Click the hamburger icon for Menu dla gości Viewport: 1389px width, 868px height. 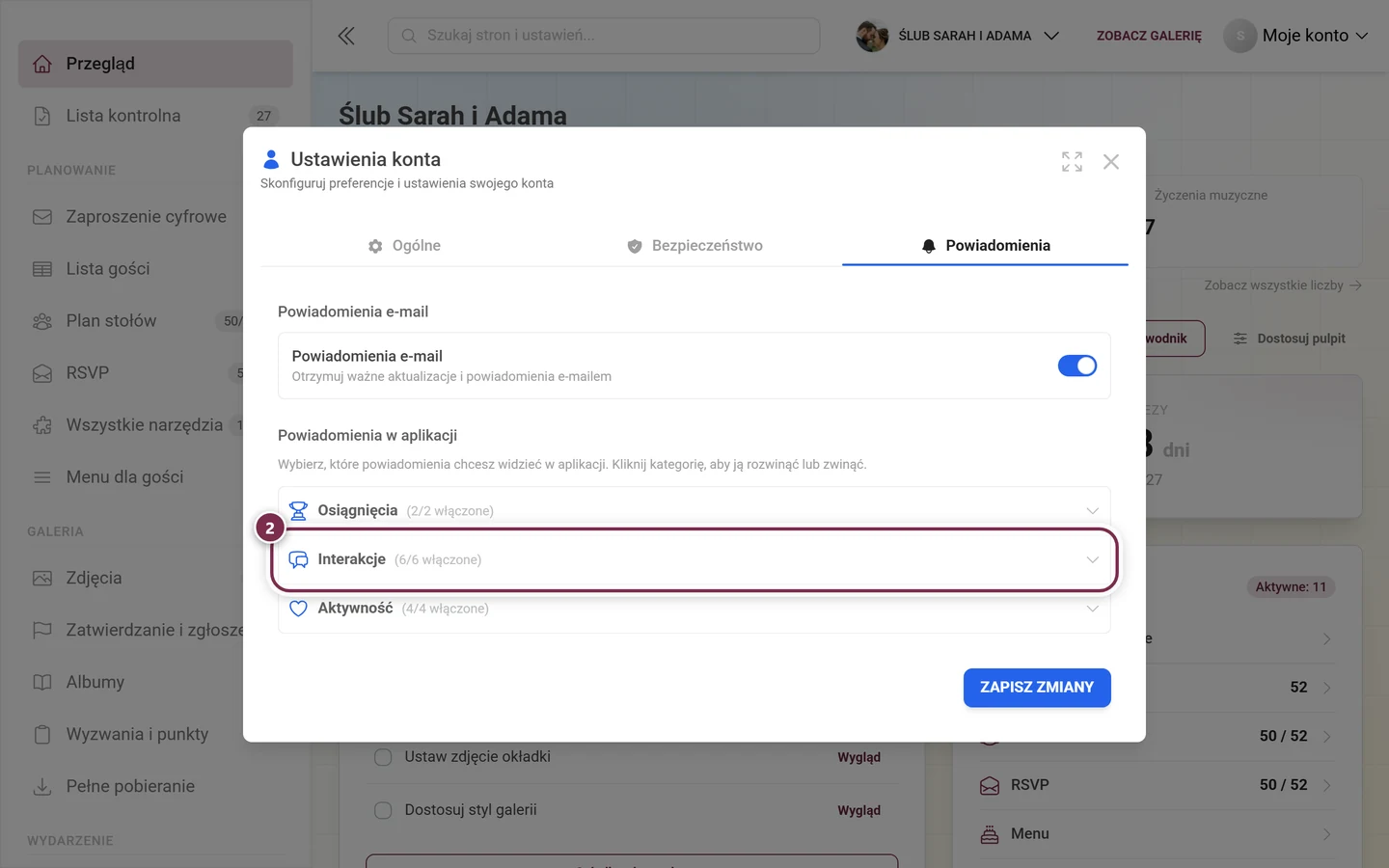coord(42,477)
